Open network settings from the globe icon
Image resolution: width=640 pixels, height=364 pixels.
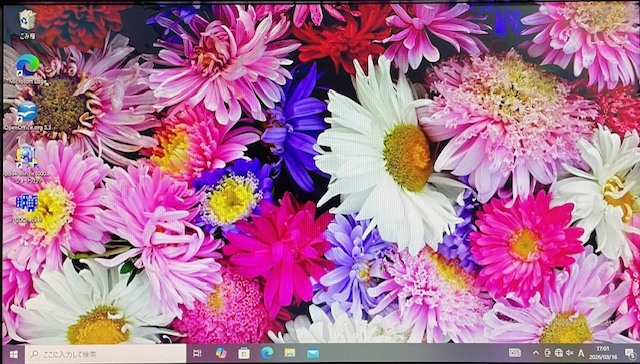[558, 353]
